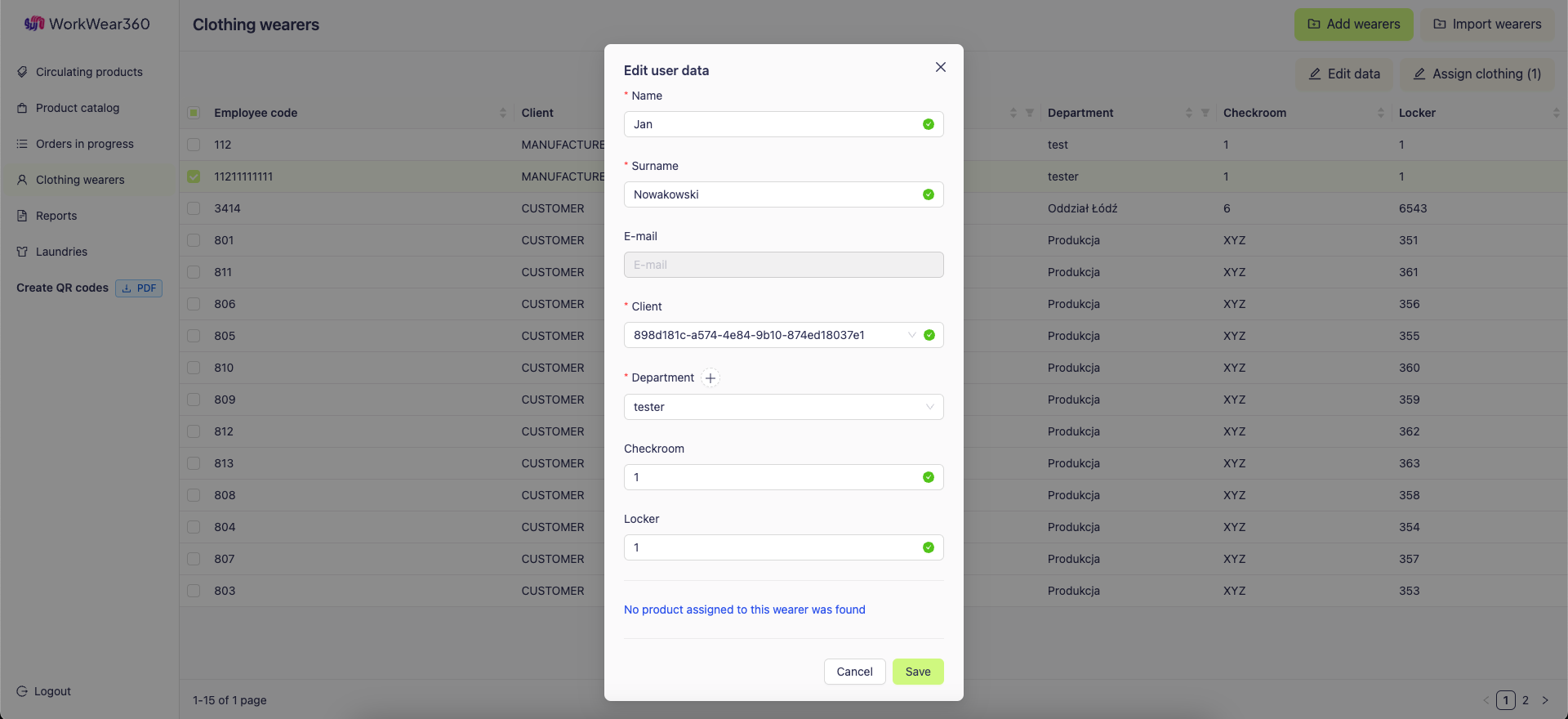This screenshot has height=719, width=1568.
Task: Click the PDF download button for QR codes
Action: 139,288
